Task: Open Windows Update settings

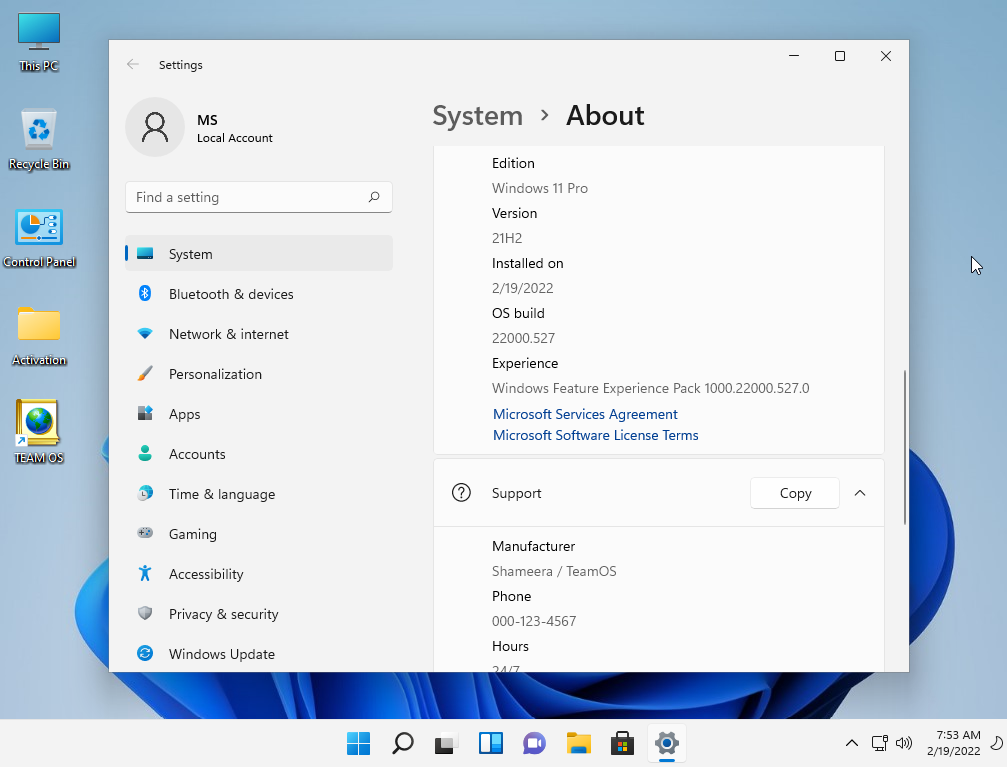Action: (259, 654)
